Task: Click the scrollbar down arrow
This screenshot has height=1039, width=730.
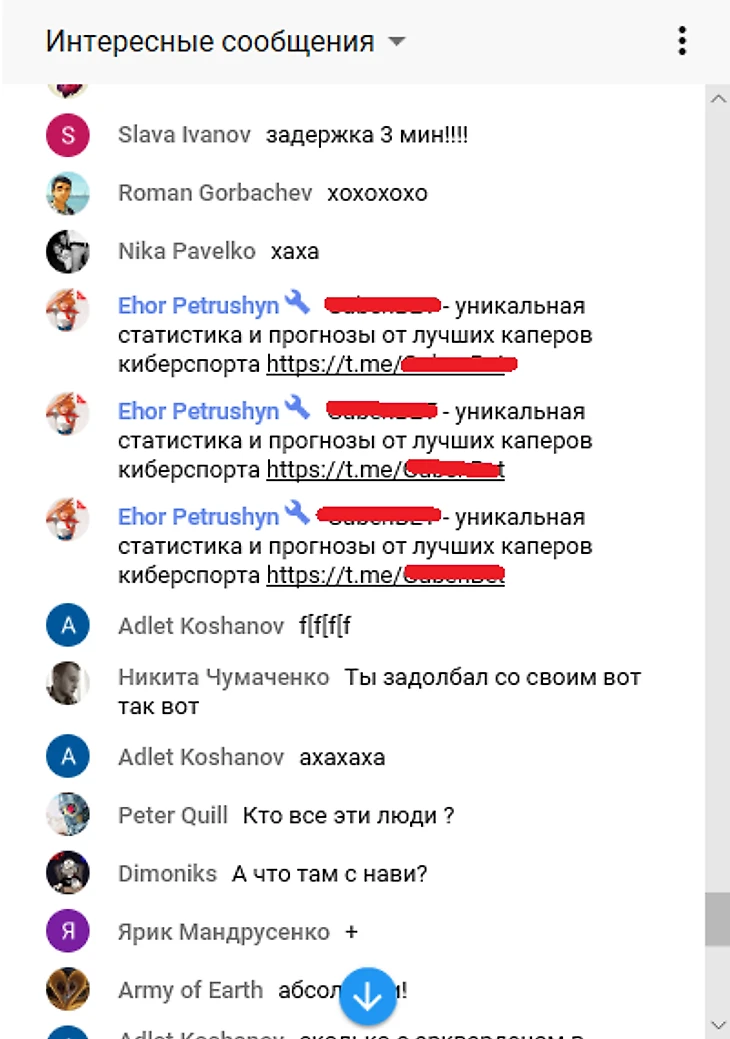Action: (x=718, y=1026)
